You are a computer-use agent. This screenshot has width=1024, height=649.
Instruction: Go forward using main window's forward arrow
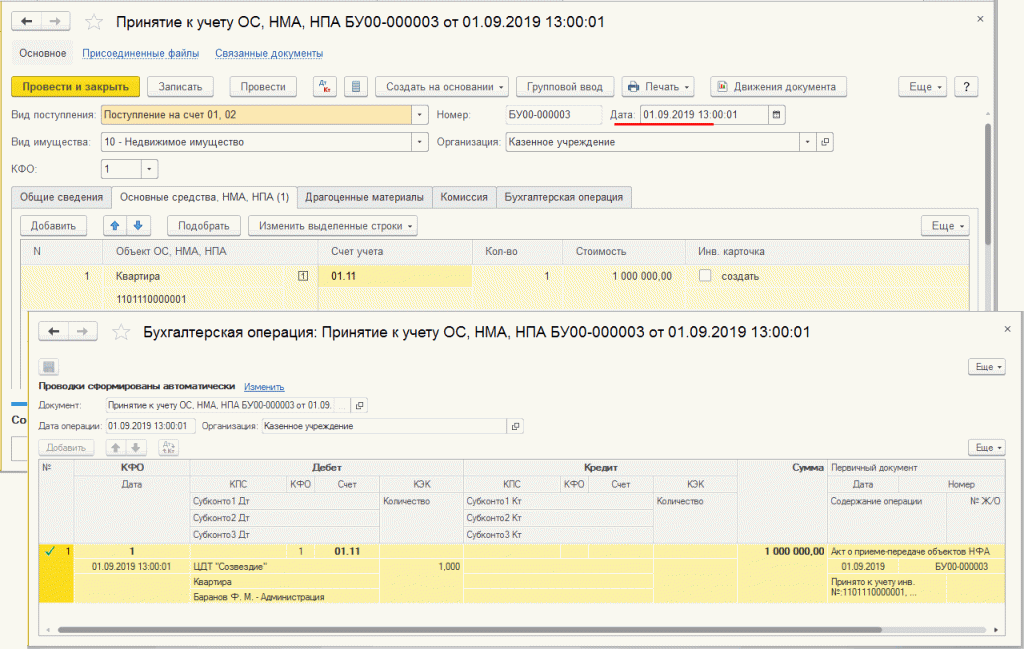point(56,22)
